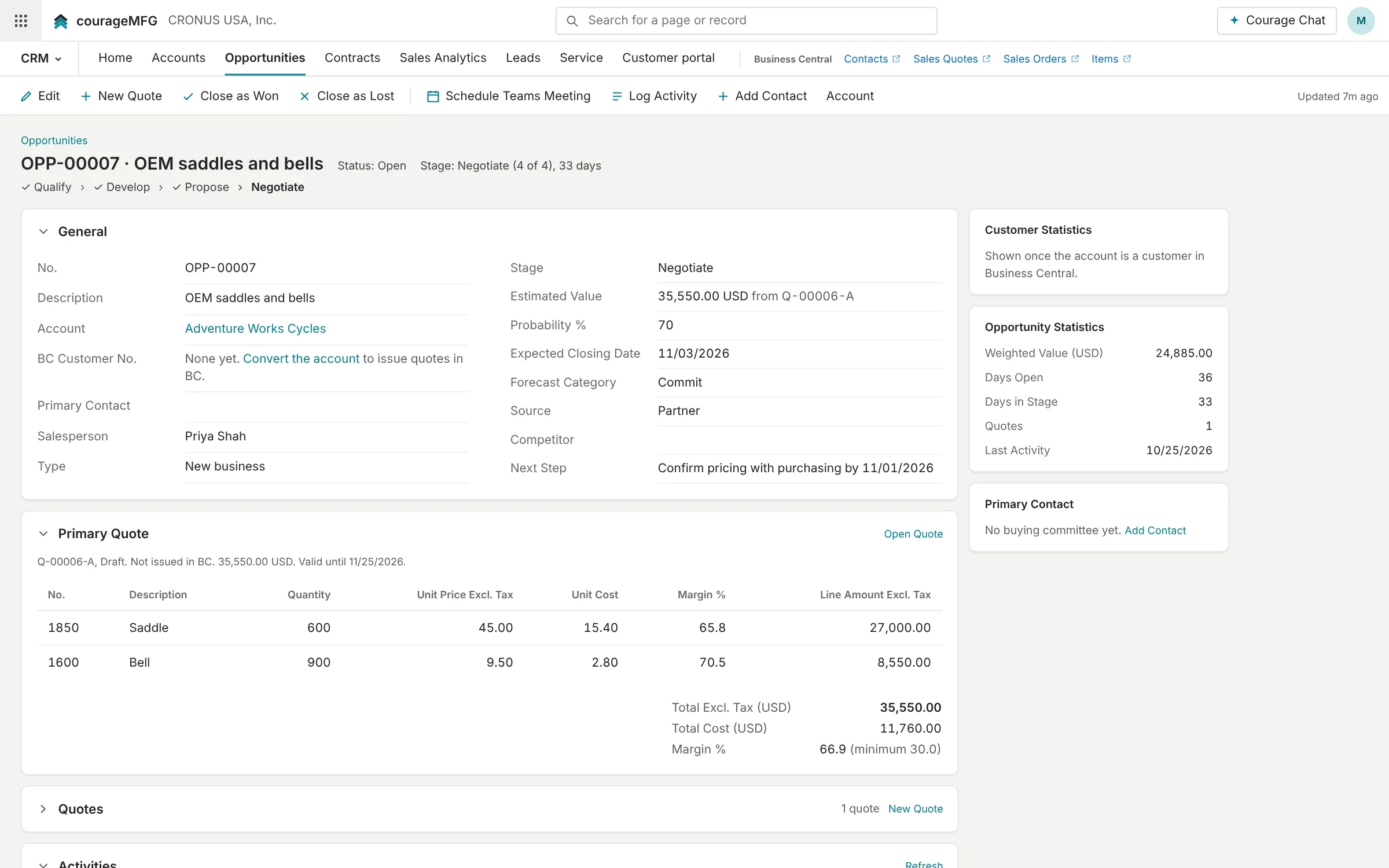Screen dimensions: 1389x868
Task: Click the Log Activity lines icon
Action: 617,97
